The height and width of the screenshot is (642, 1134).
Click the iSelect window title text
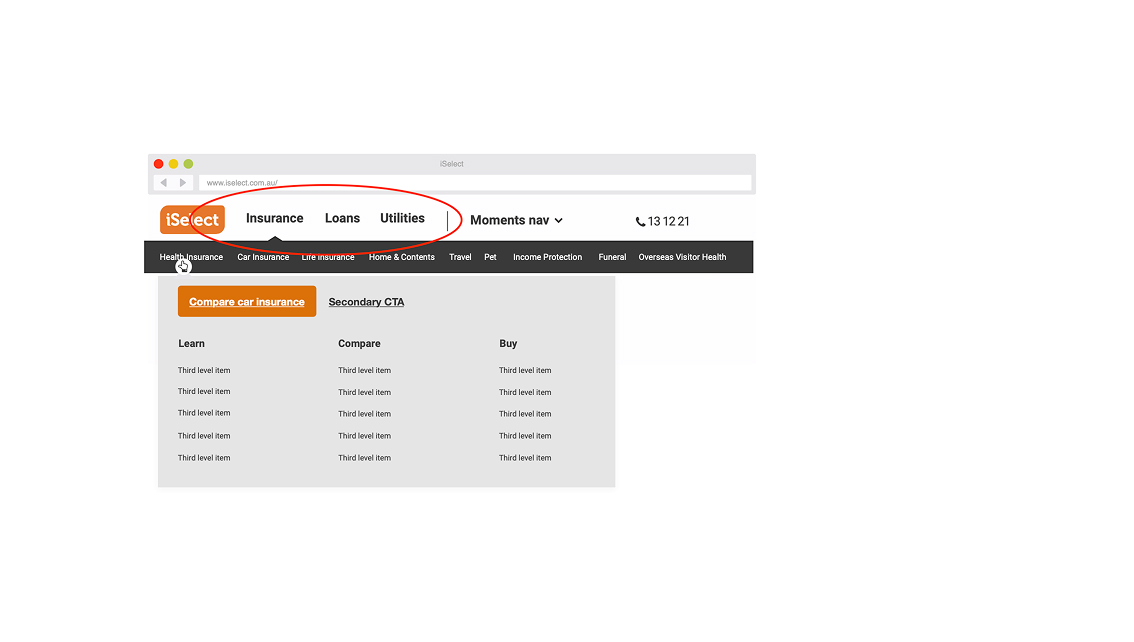click(x=451, y=164)
